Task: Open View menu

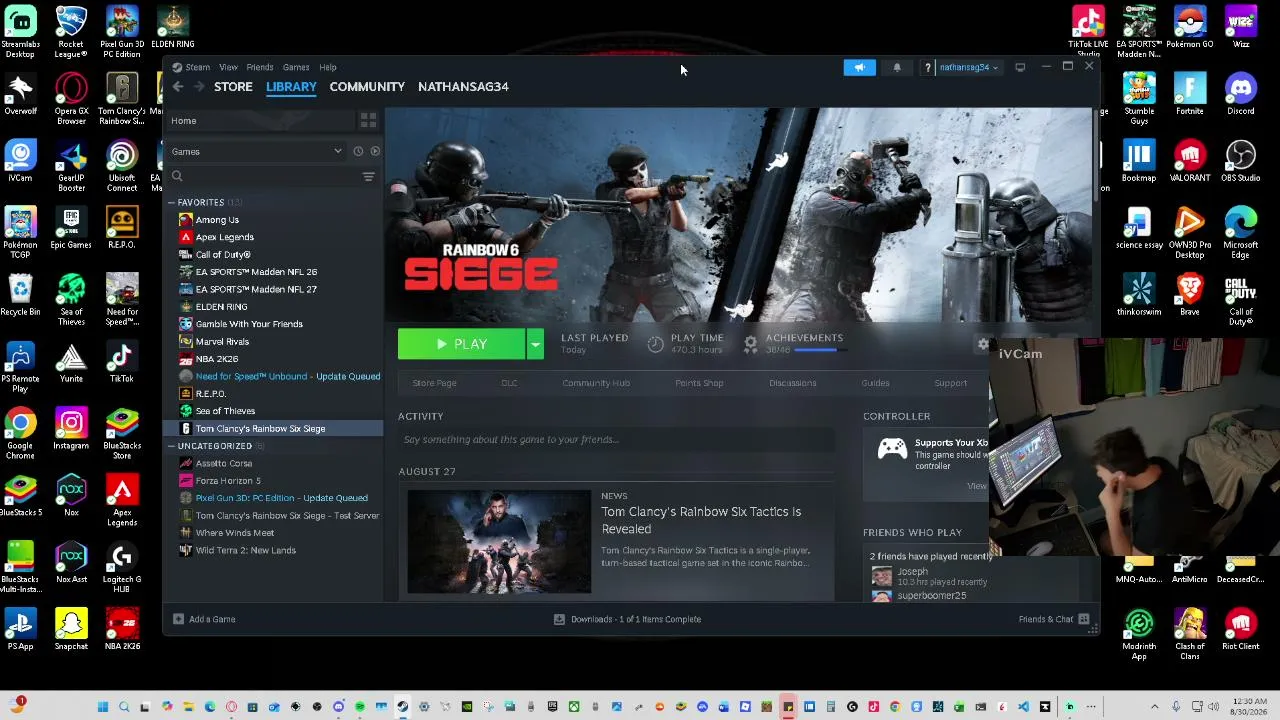Action: [x=228, y=68]
